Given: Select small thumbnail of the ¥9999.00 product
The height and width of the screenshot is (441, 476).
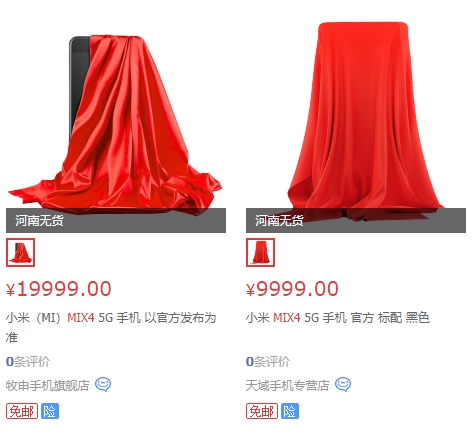Looking at the screenshot, I should (x=261, y=252).
